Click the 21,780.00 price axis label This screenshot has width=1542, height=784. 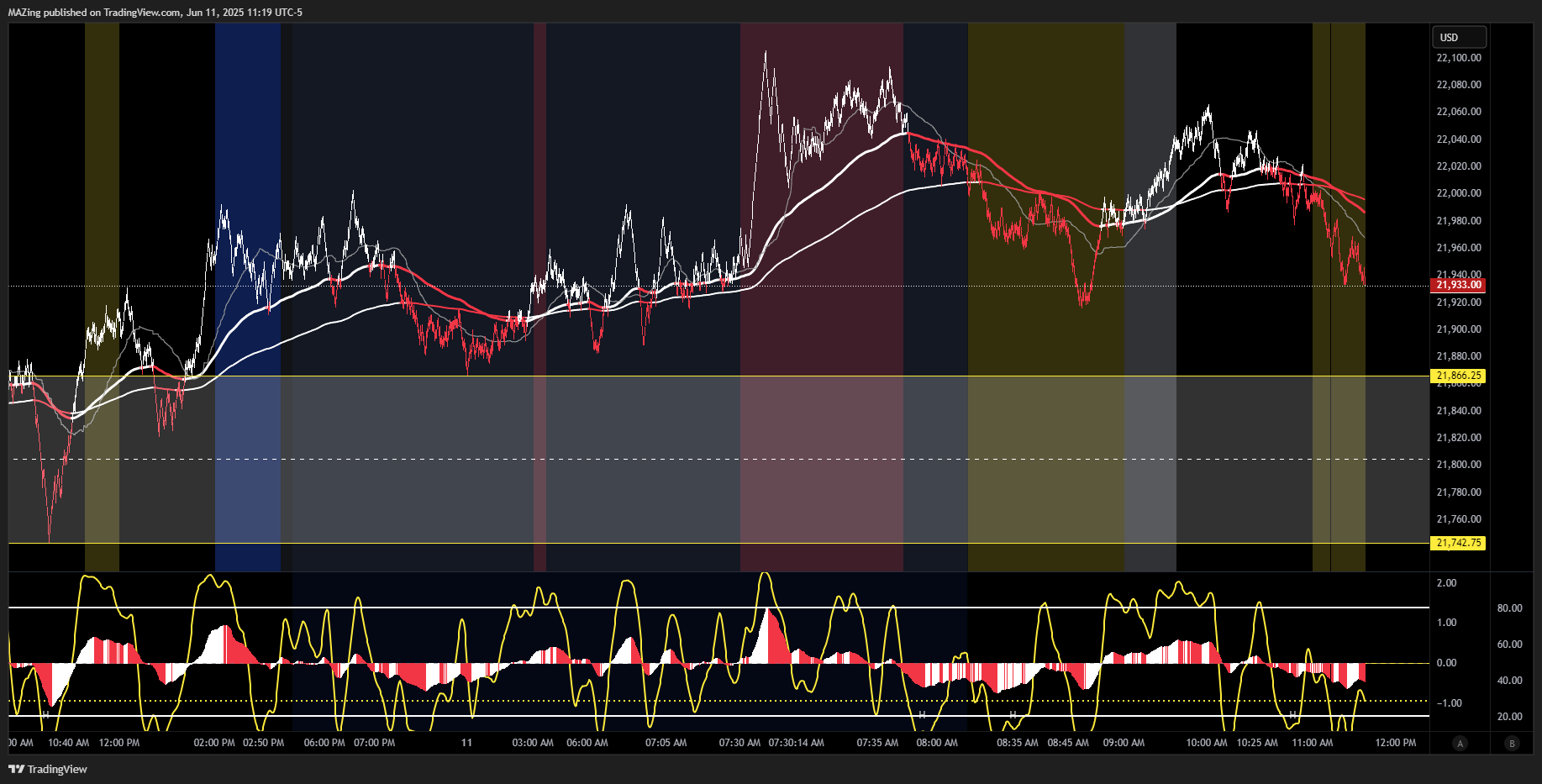[1459, 492]
